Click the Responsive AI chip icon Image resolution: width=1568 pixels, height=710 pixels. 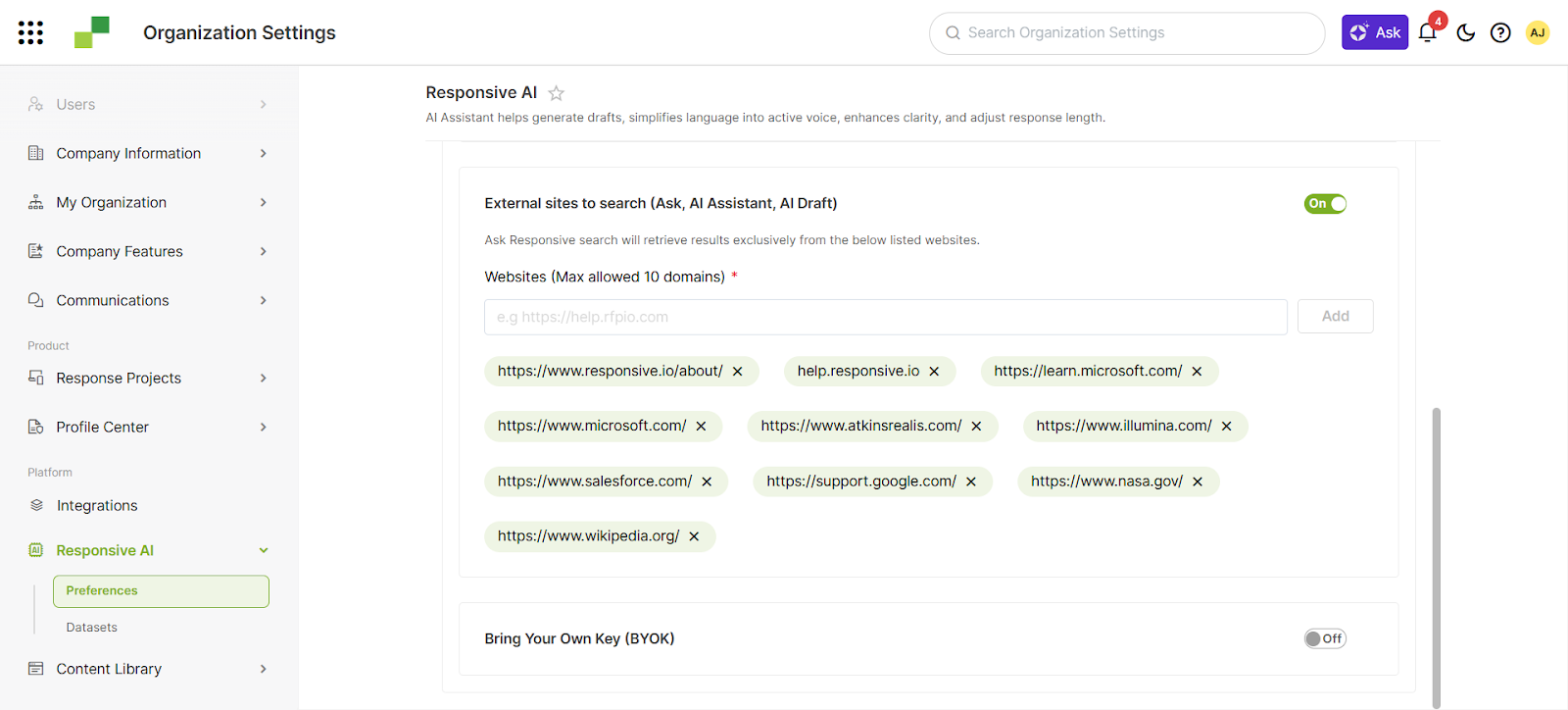tap(36, 550)
